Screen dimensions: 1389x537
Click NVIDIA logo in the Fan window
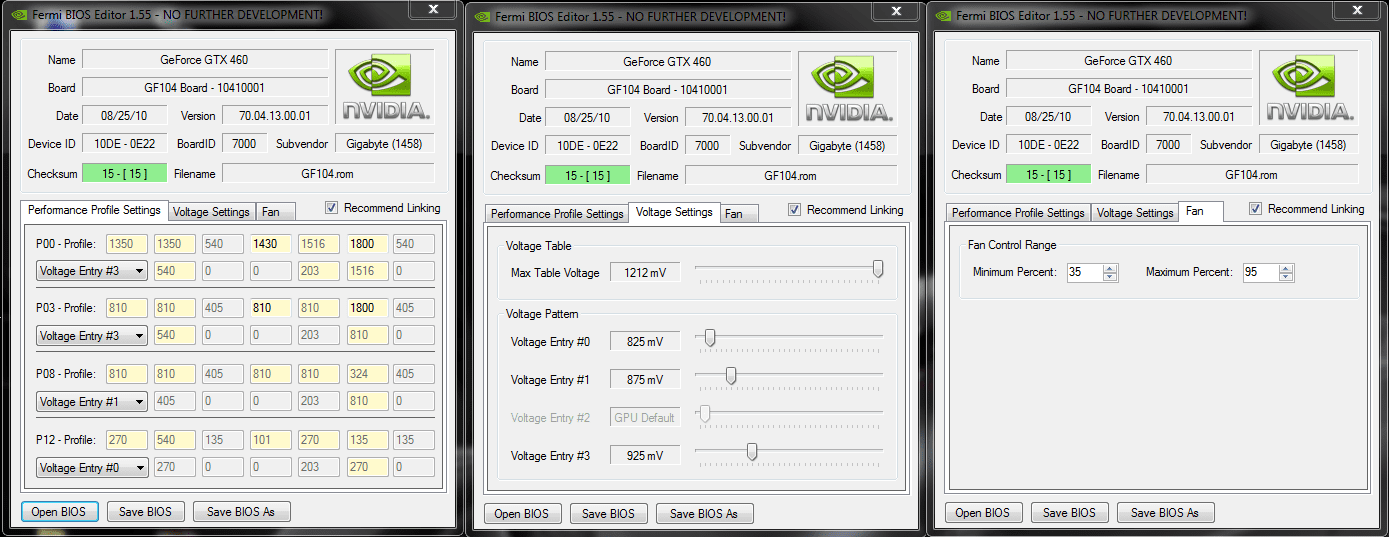pos(1309,87)
